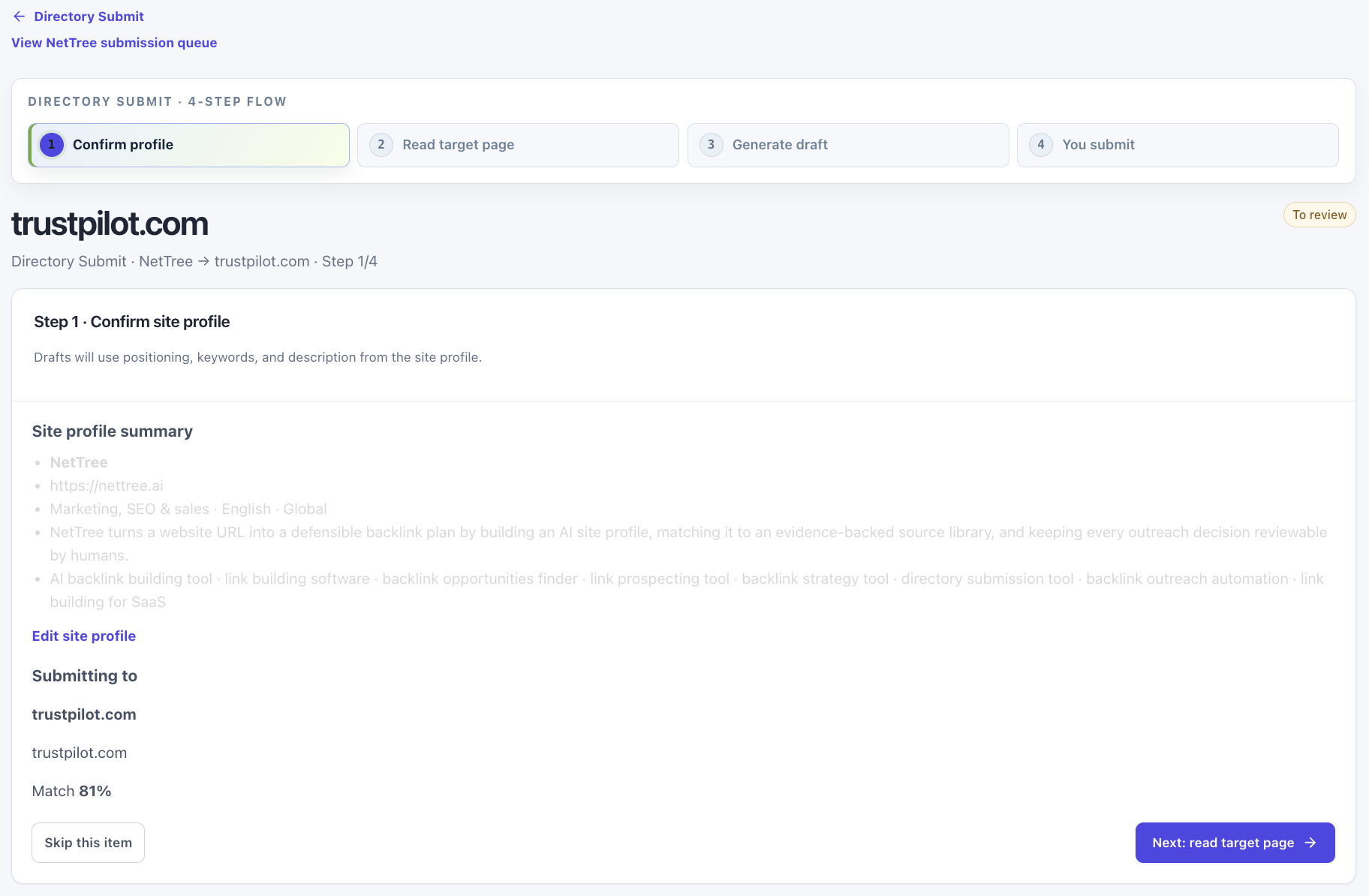
Task: Select the Generate draft step
Action: (848, 145)
